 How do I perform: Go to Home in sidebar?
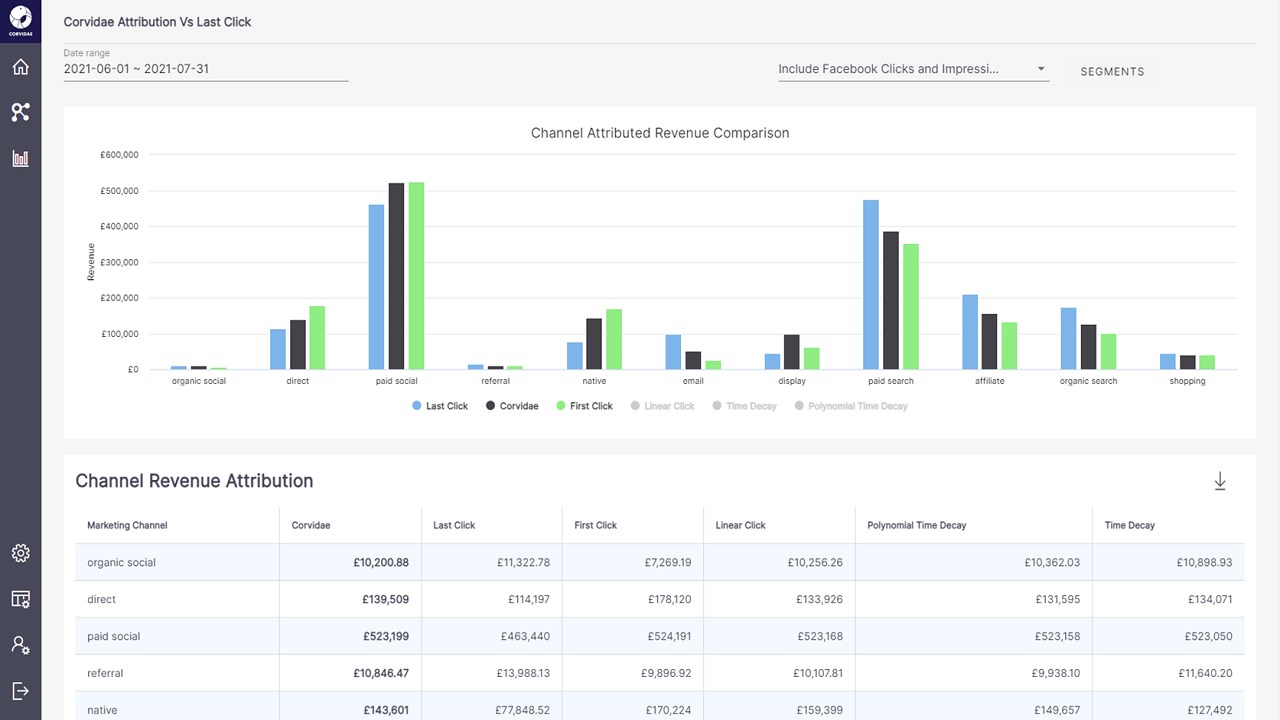20,67
